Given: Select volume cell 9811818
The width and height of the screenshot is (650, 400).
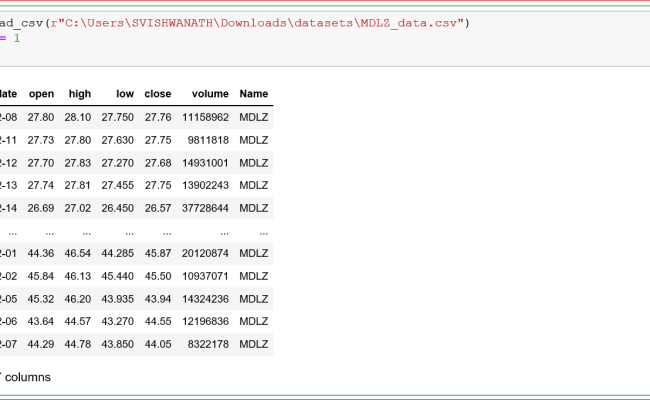Looking at the screenshot, I should (x=208, y=140).
